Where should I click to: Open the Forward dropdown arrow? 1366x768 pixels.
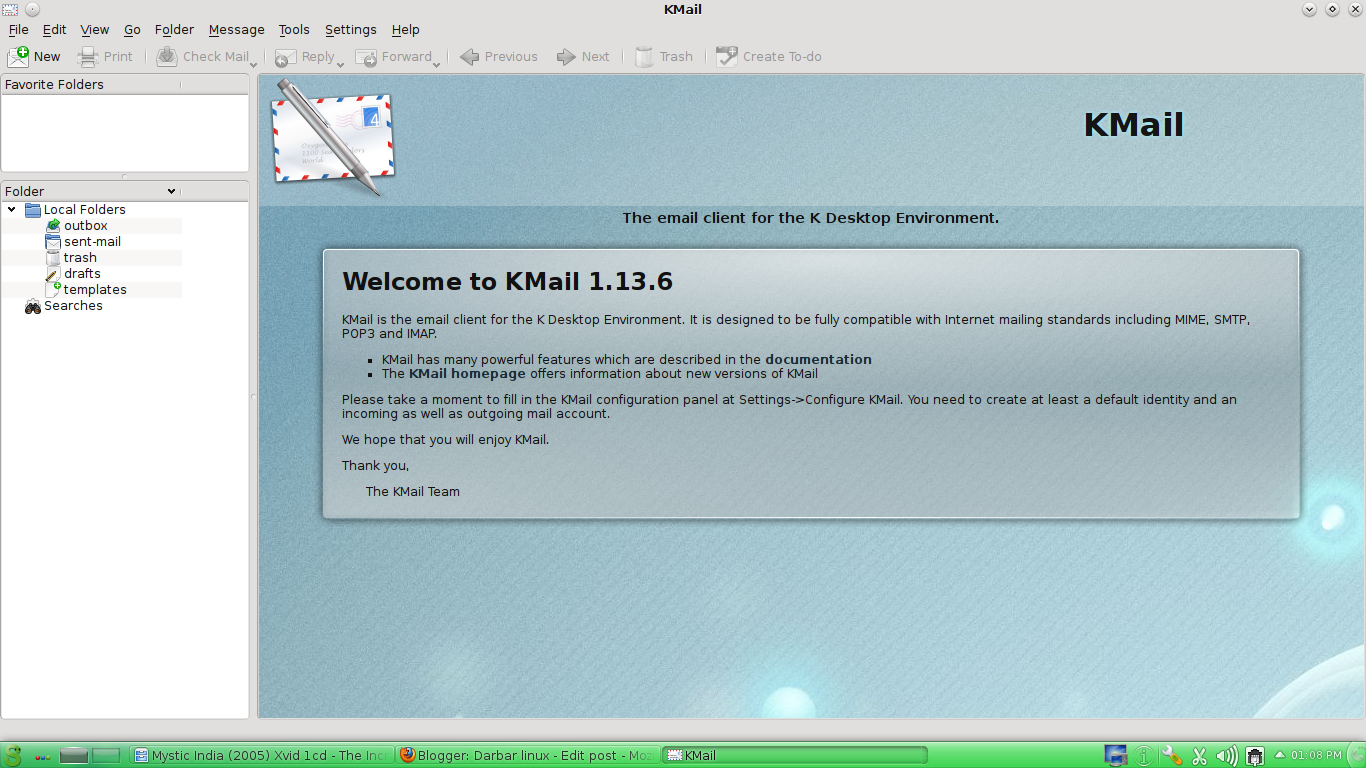pos(437,62)
